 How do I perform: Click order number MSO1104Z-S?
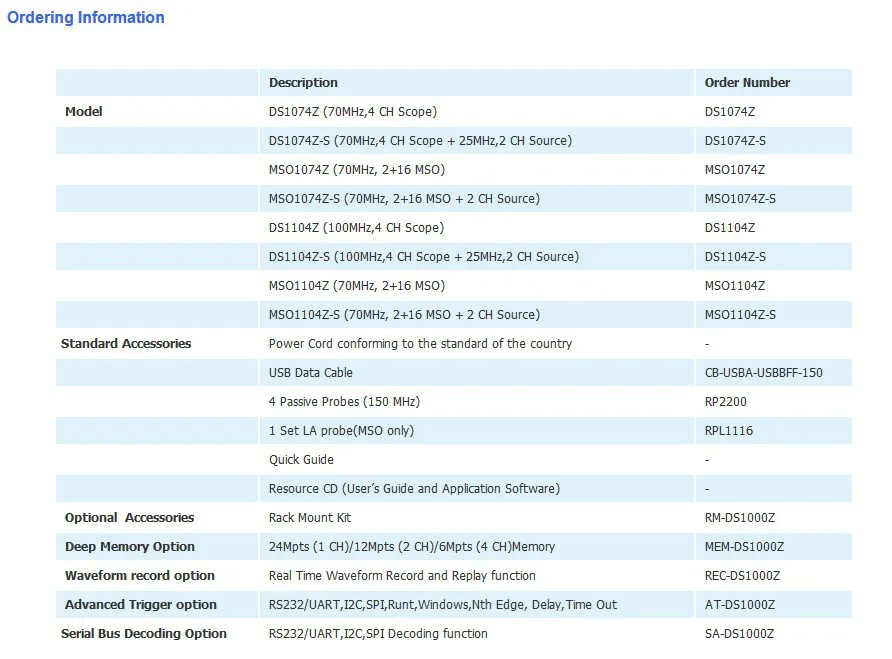coord(740,315)
